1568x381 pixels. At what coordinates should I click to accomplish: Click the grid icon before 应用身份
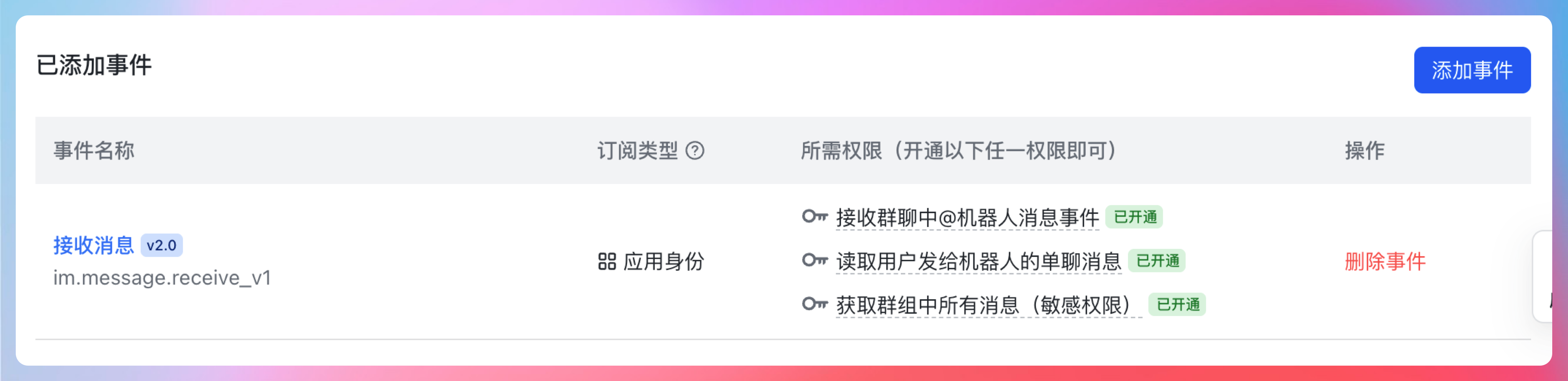click(607, 262)
